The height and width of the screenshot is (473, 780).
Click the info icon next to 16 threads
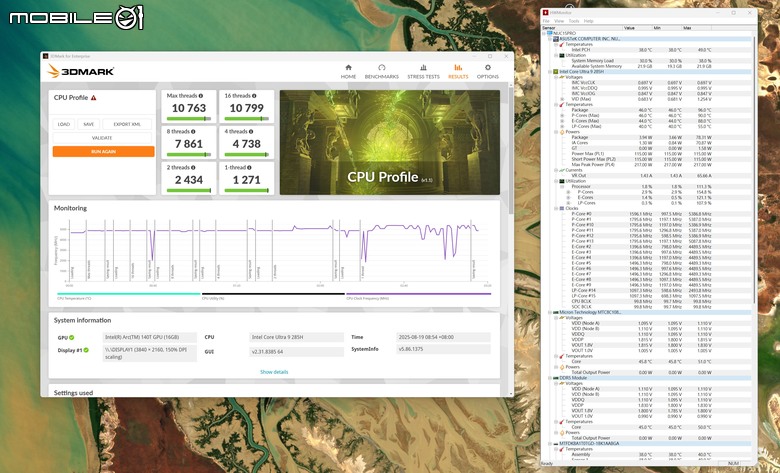254,95
